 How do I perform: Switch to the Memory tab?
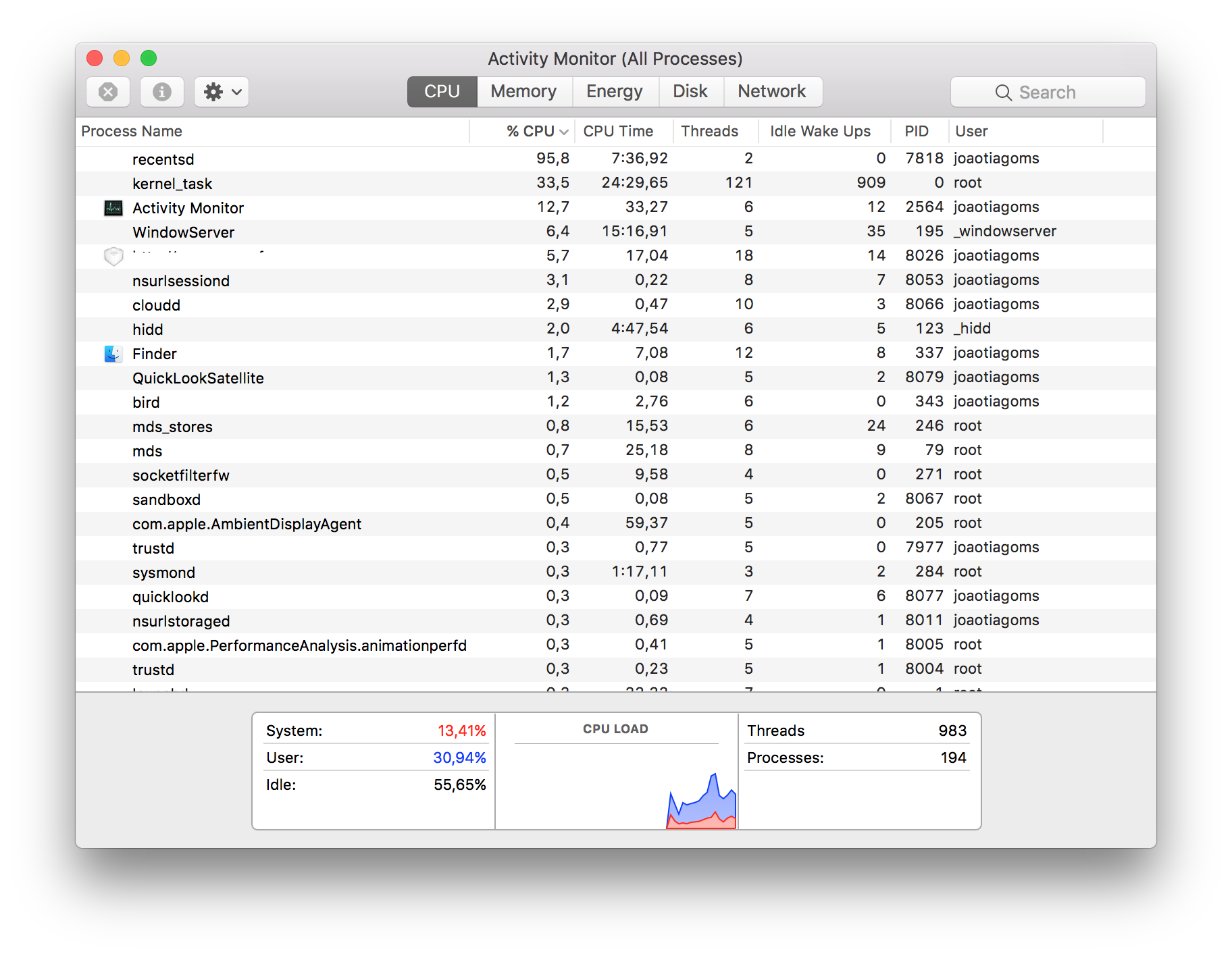pyautogui.click(x=524, y=92)
